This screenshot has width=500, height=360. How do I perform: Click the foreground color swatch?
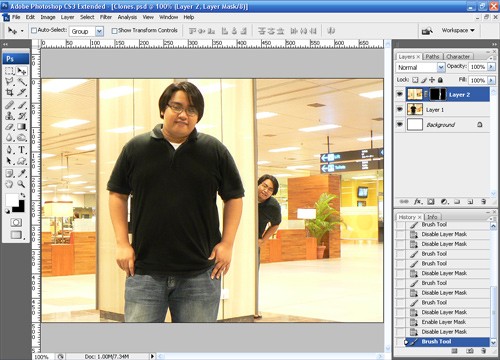pyautogui.click(x=12, y=200)
